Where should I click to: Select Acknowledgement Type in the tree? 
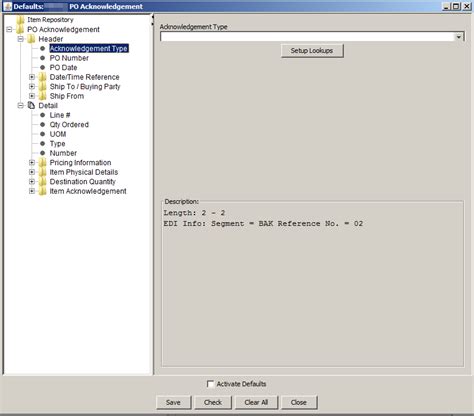click(89, 49)
